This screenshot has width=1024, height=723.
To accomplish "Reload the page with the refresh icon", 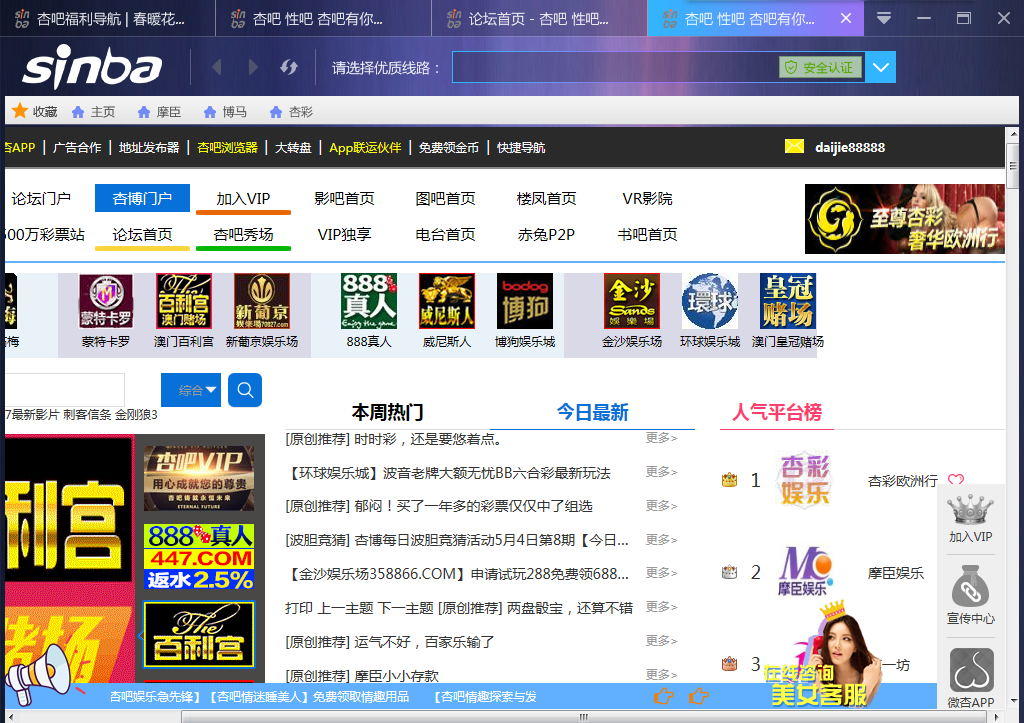I will click(x=289, y=67).
